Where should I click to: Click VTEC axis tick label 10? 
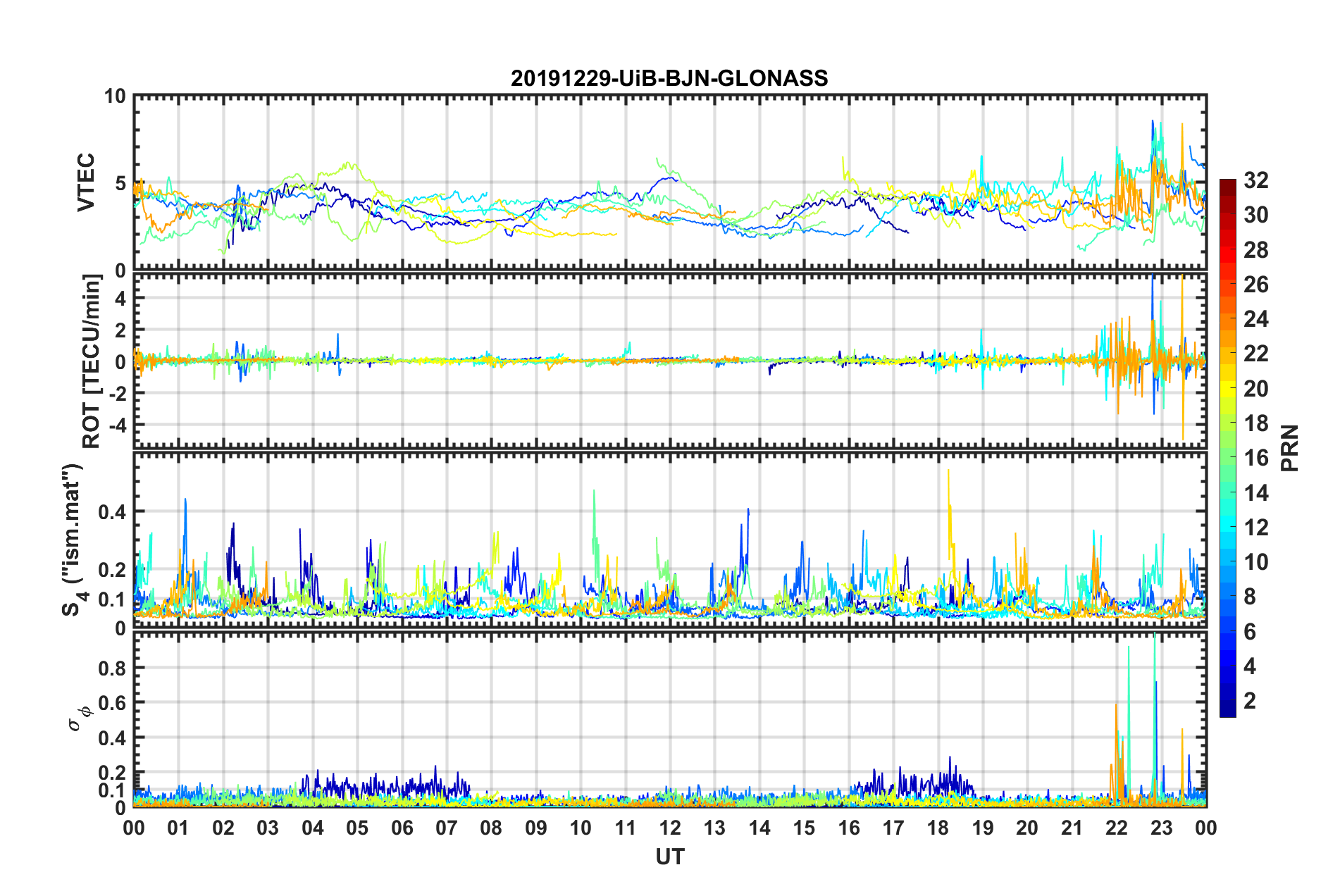coord(115,96)
